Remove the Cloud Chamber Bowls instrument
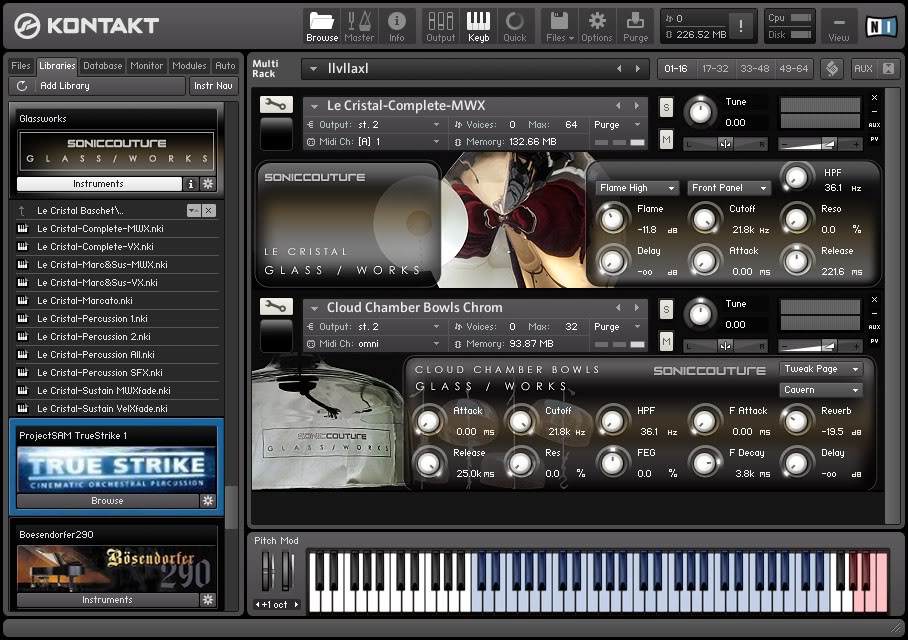Image resolution: width=908 pixels, height=640 pixels. point(874,299)
